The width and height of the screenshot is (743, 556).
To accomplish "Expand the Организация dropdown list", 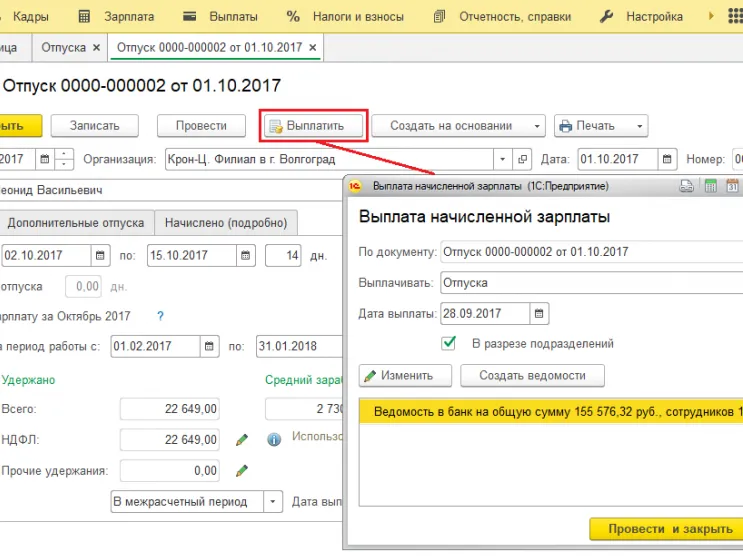I will coord(503,159).
